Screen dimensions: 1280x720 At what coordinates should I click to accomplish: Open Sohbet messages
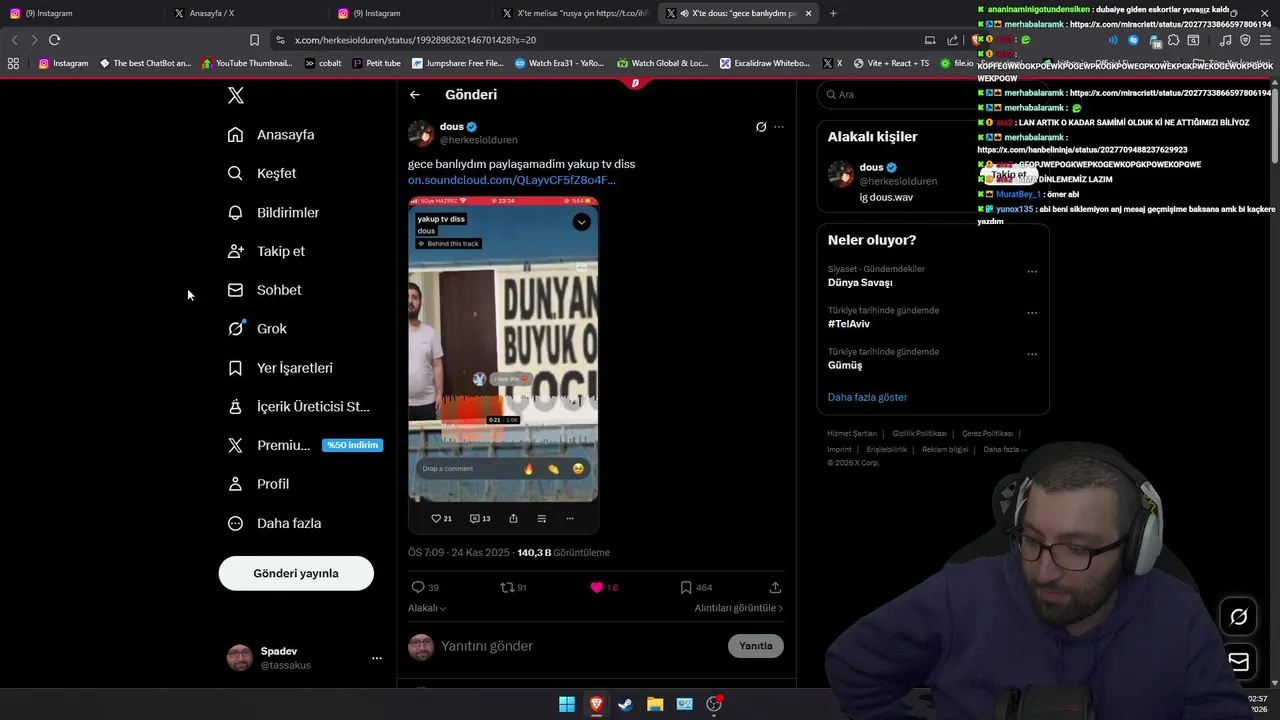(264, 290)
